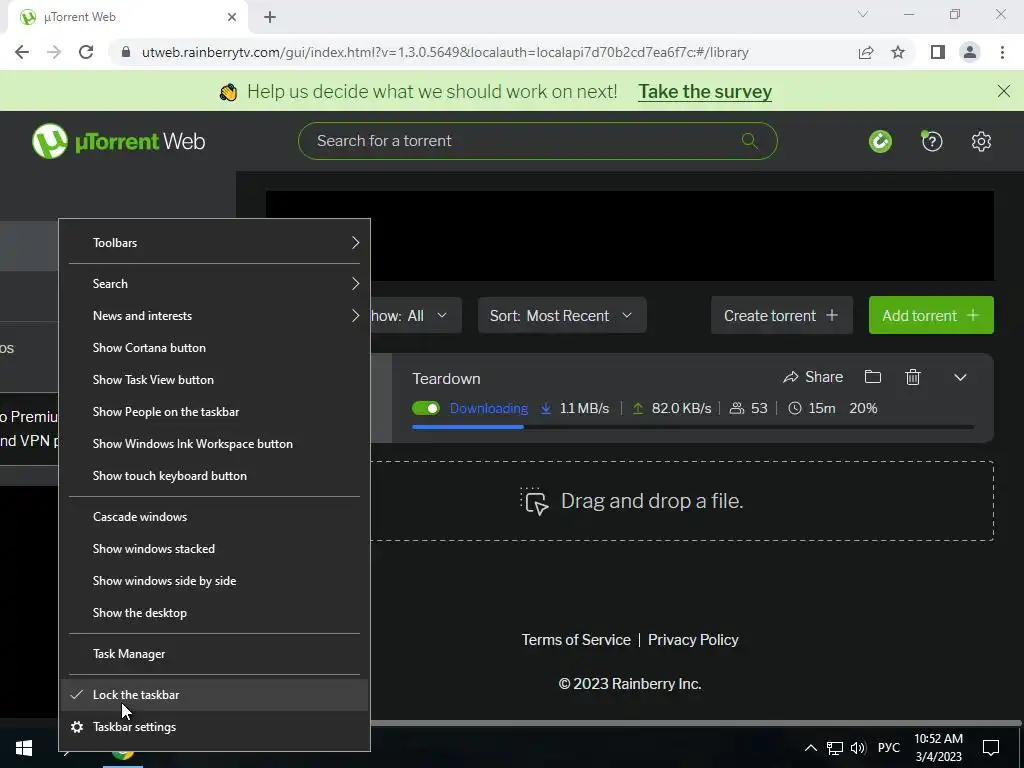
Task: Open Sort: Most Recent dropdown
Action: click(x=562, y=315)
